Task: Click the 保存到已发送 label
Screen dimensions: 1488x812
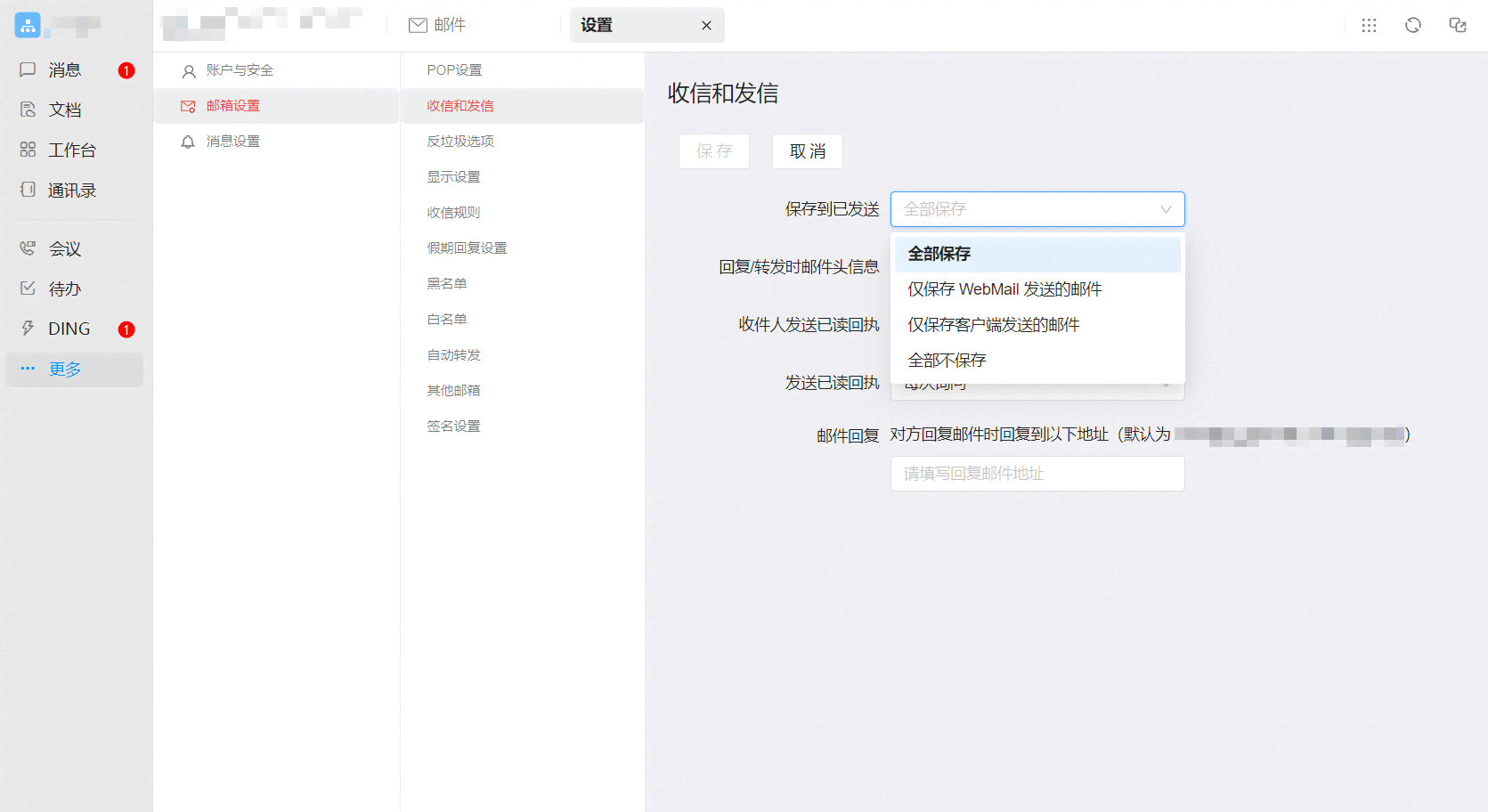Action: (832, 209)
